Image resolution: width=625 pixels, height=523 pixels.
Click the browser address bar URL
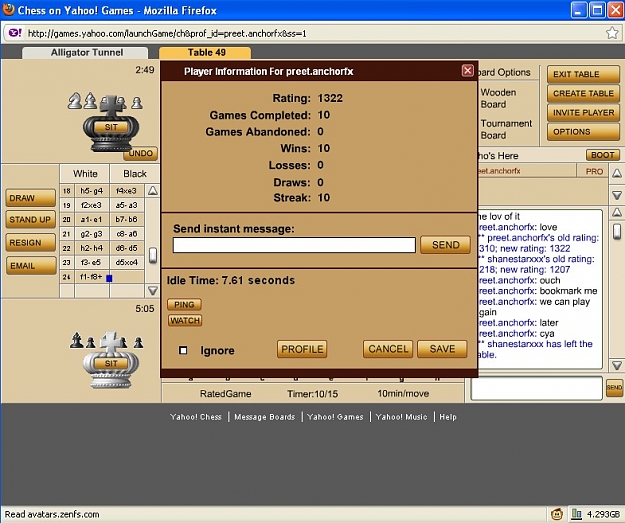(x=167, y=33)
